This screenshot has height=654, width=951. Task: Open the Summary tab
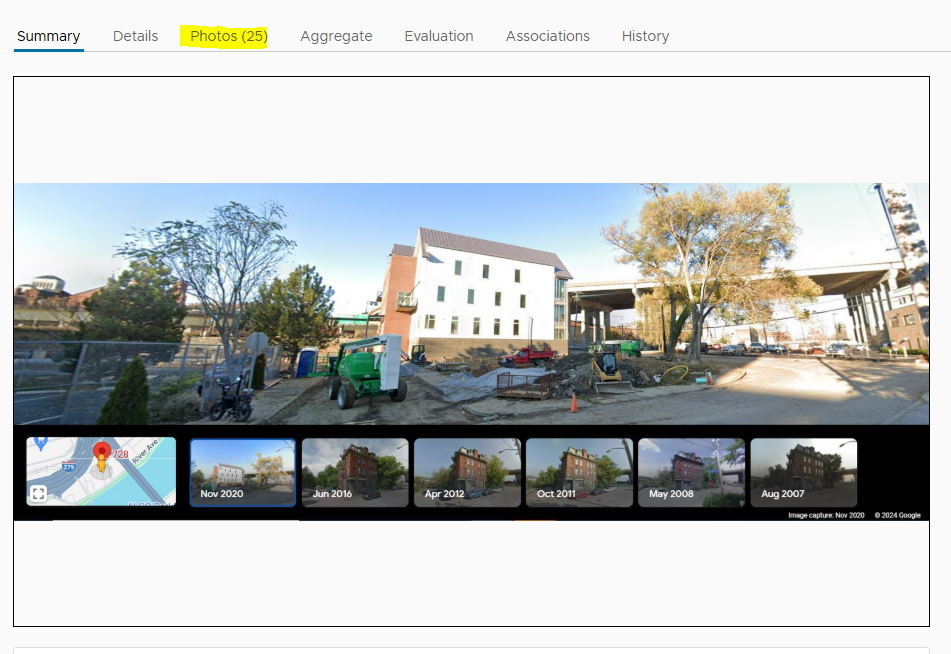pyautogui.click(x=49, y=36)
